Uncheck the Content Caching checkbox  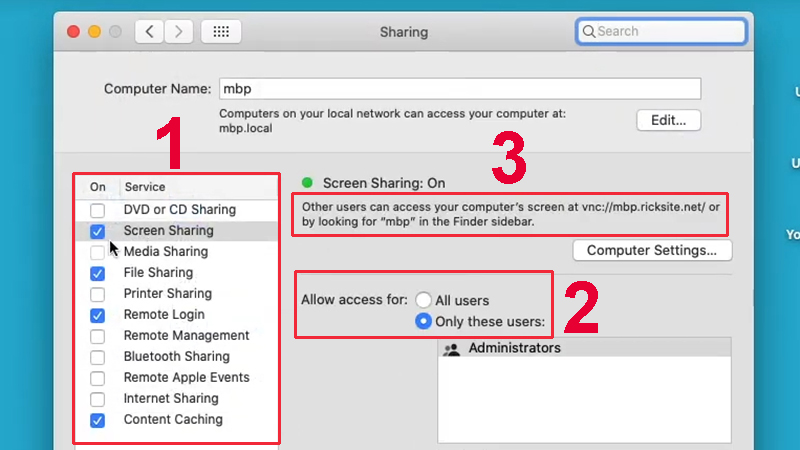(97, 420)
